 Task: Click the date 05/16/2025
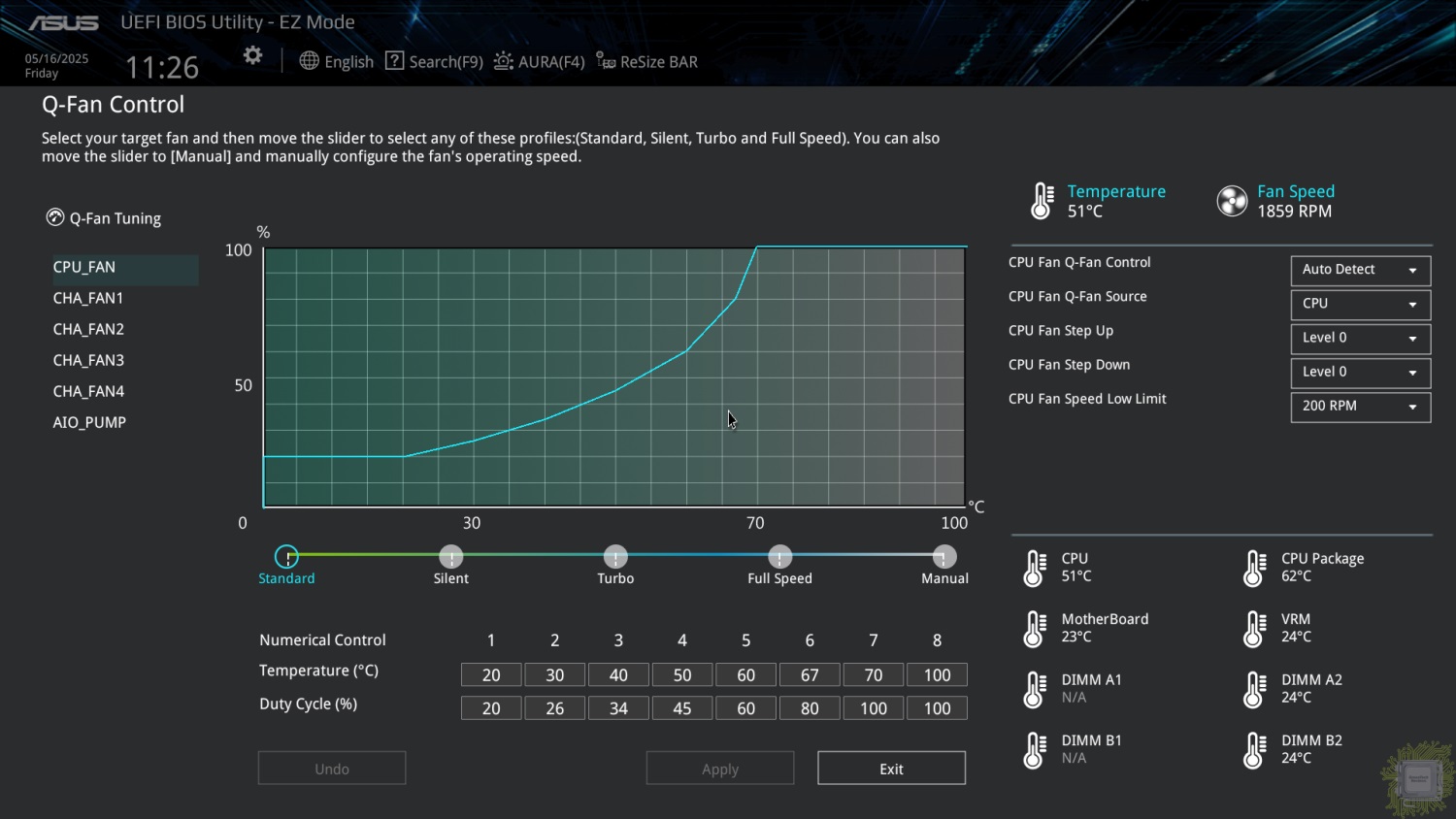tap(56, 58)
